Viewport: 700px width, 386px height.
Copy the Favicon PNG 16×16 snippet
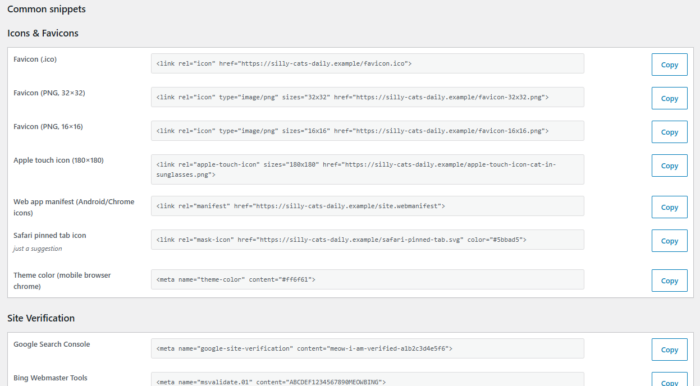[669, 132]
